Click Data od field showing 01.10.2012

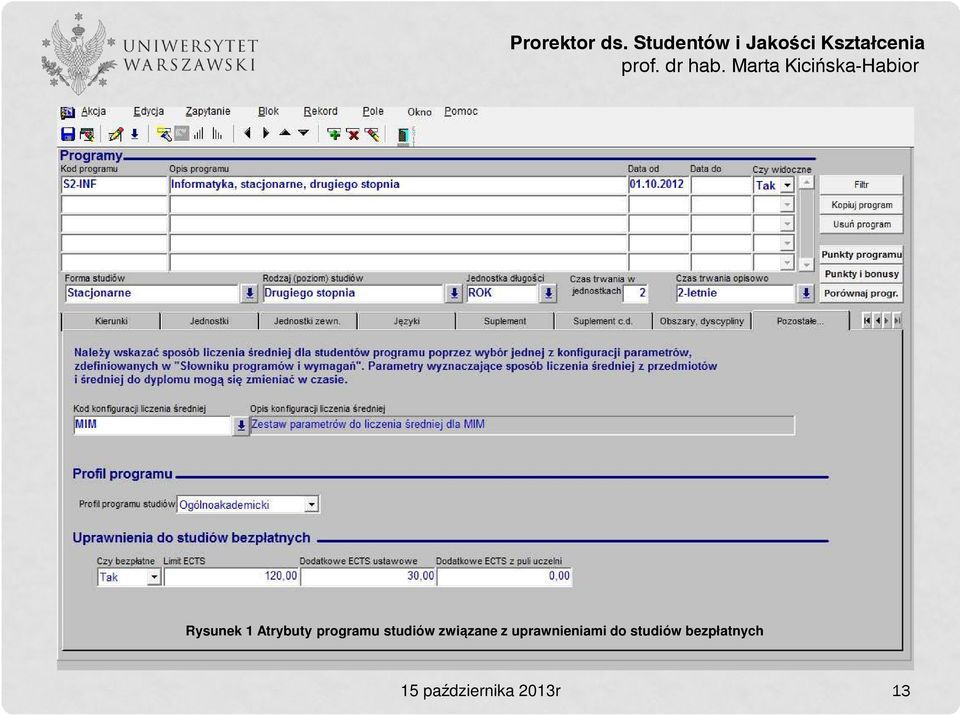click(x=659, y=185)
